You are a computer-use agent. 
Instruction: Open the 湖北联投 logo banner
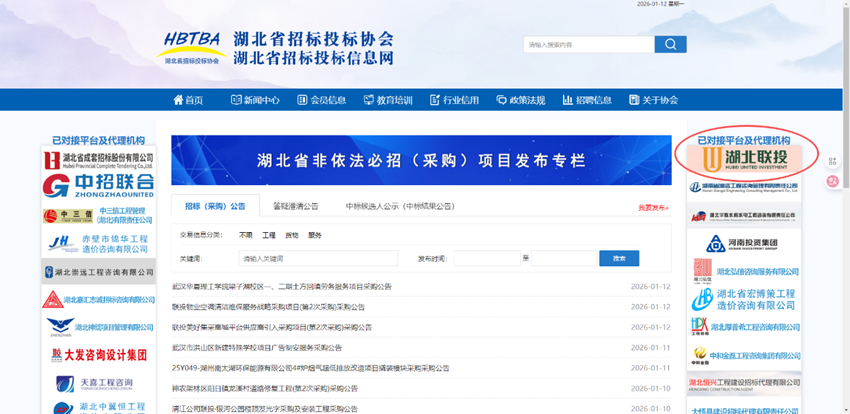tap(744, 158)
